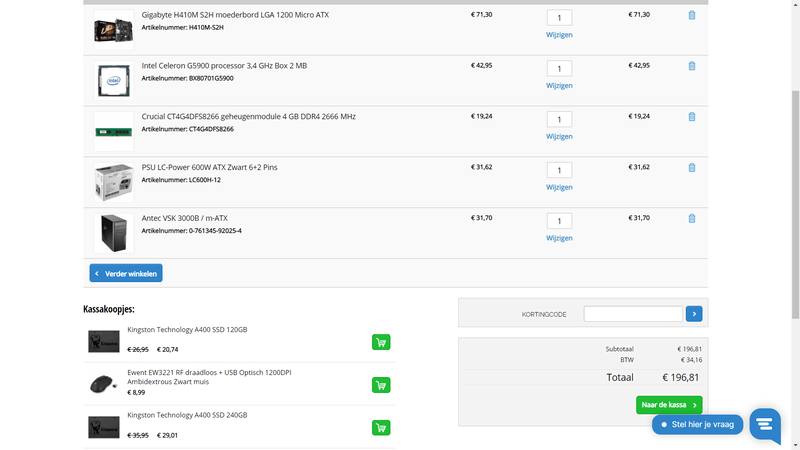
Task: Select the BTW € 34,16 value
Action: (x=691, y=360)
